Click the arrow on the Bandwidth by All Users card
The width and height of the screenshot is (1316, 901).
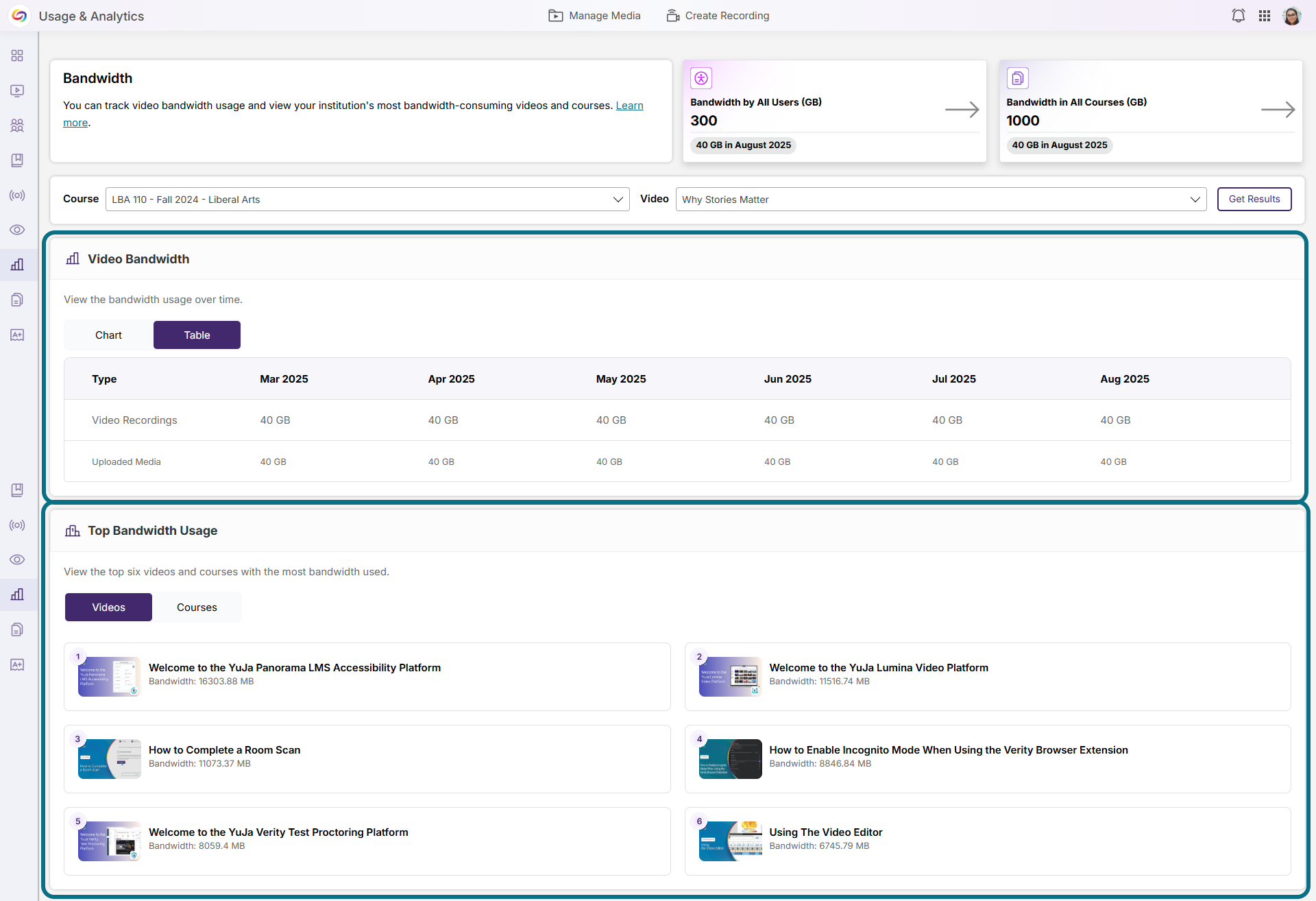(962, 110)
